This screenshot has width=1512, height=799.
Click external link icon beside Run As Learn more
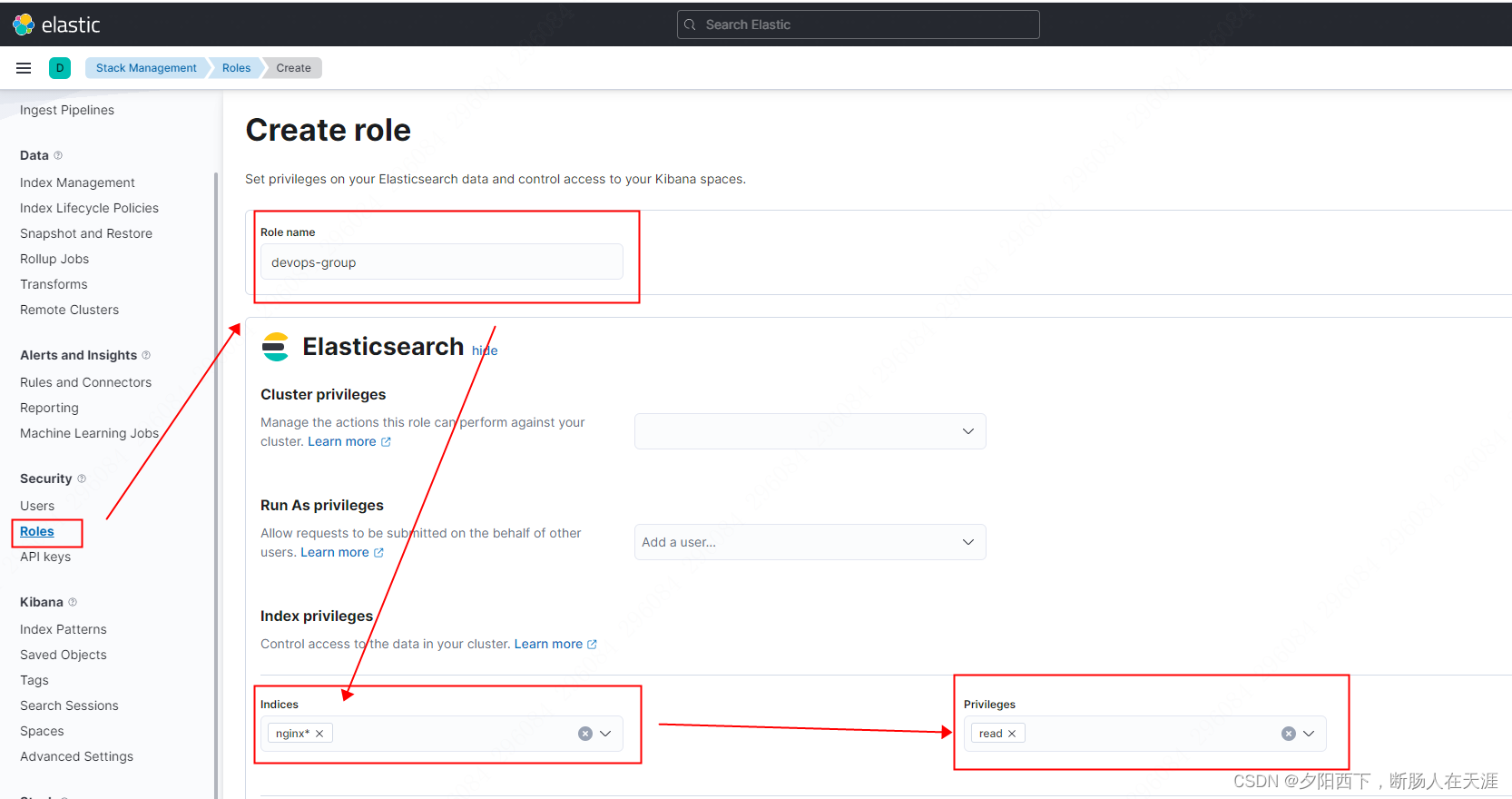coord(378,553)
